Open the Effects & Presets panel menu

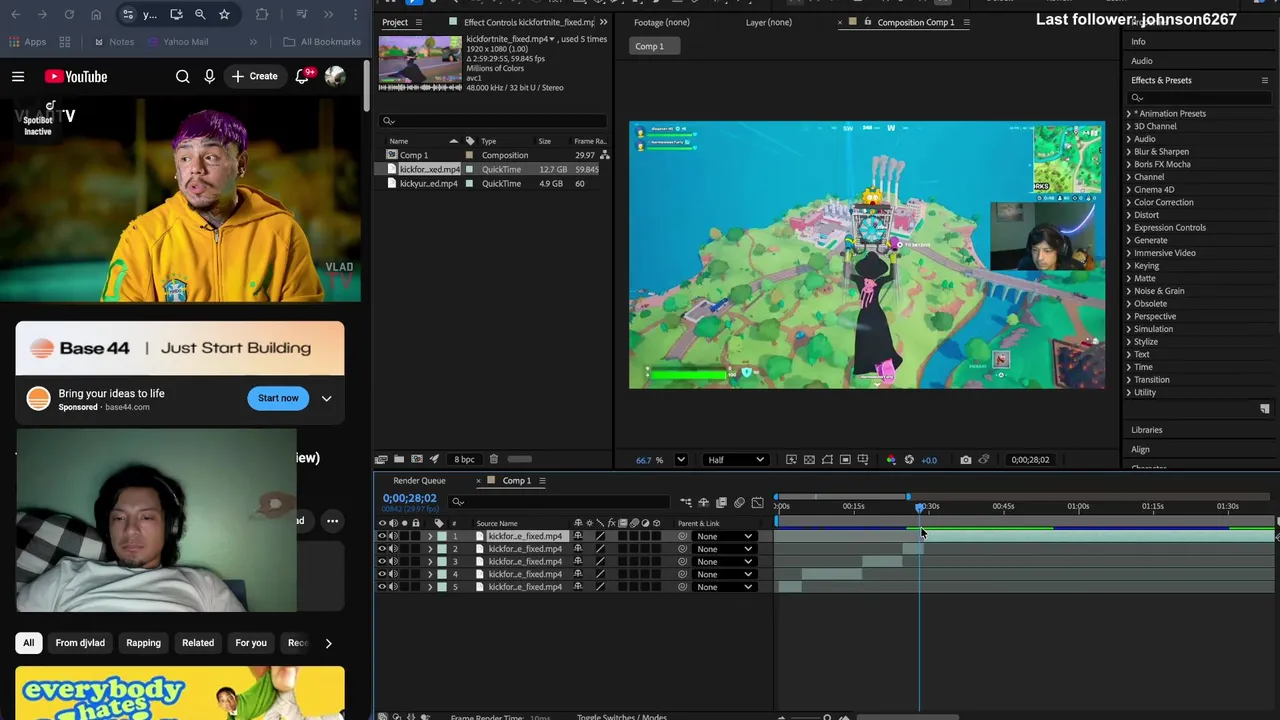[x=1265, y=80]
